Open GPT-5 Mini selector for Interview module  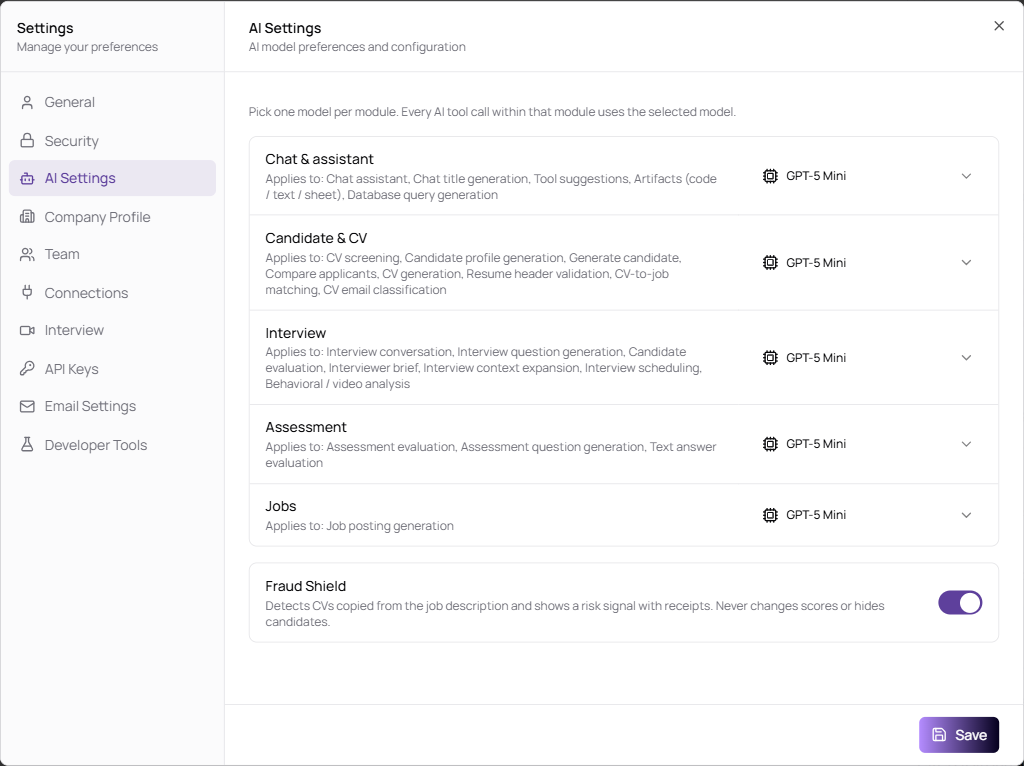coord(868,358)
